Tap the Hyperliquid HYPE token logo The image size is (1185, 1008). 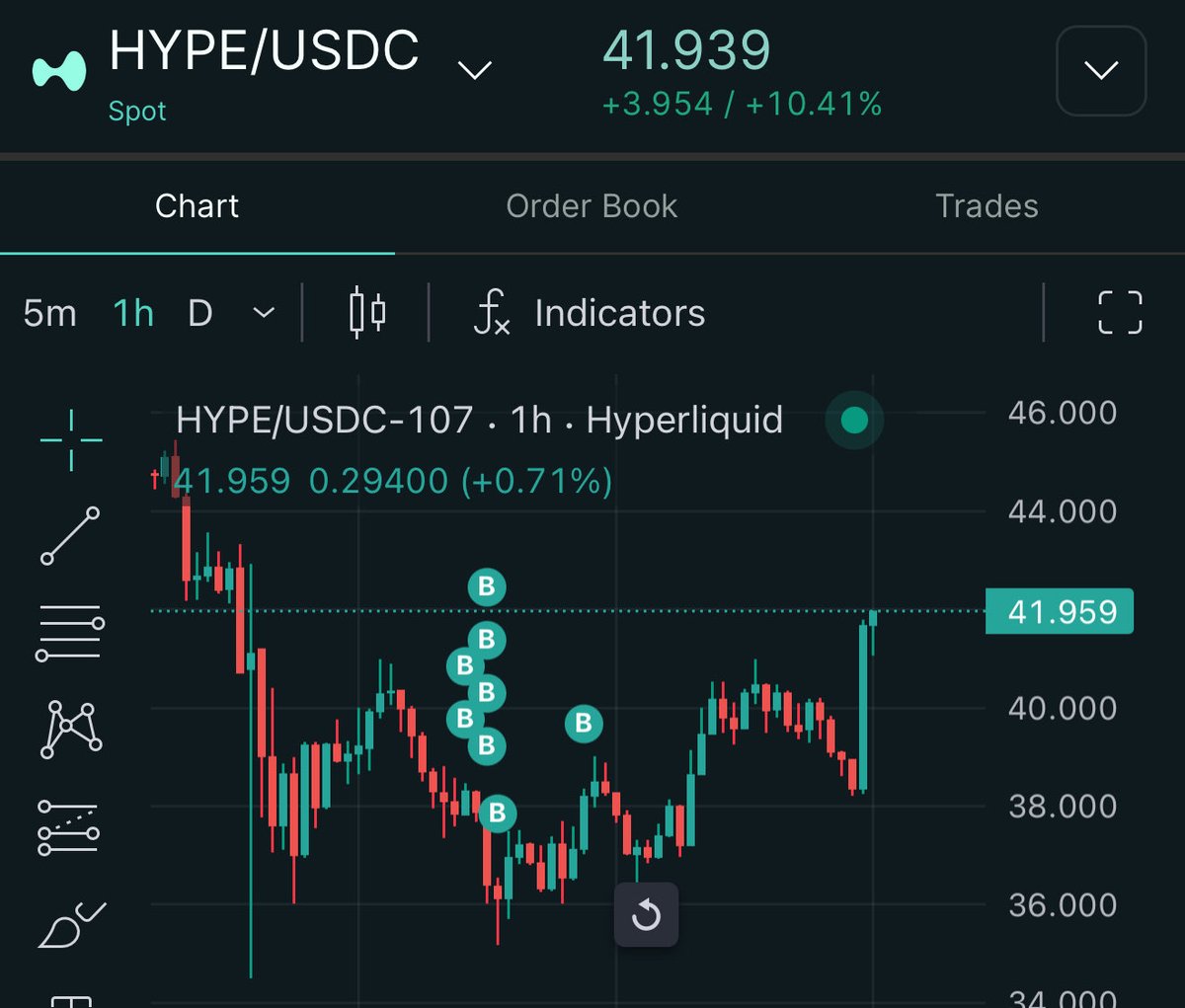click(x=59, y=71)
